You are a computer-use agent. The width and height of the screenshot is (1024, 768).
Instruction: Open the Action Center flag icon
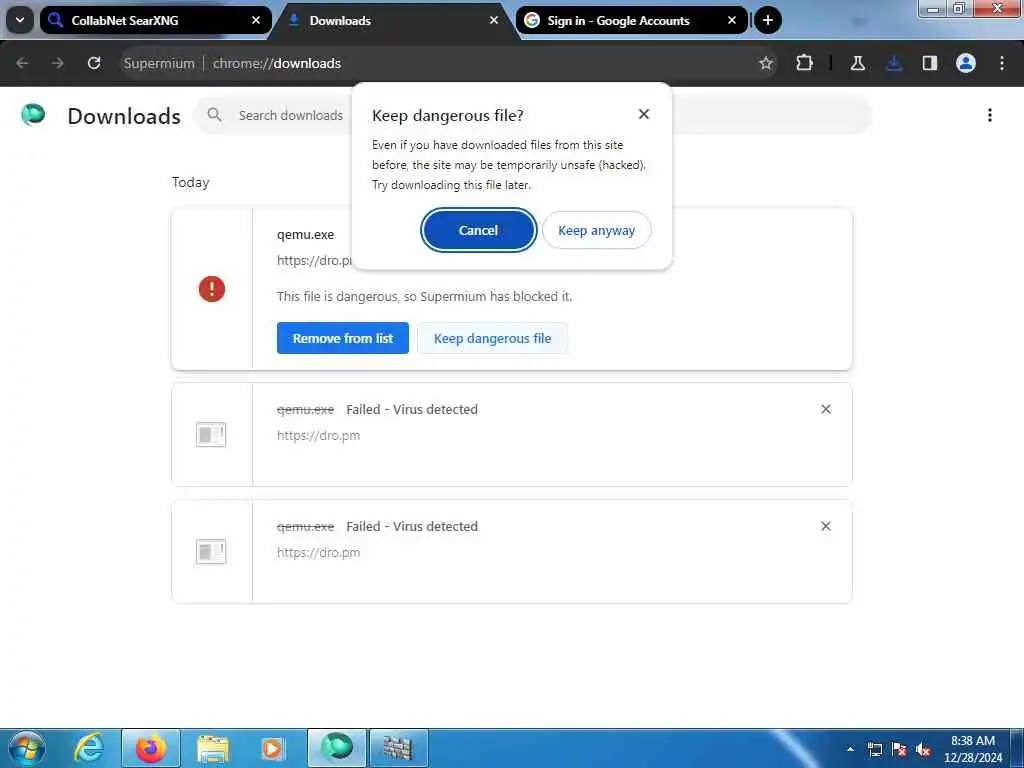(899, 750)
